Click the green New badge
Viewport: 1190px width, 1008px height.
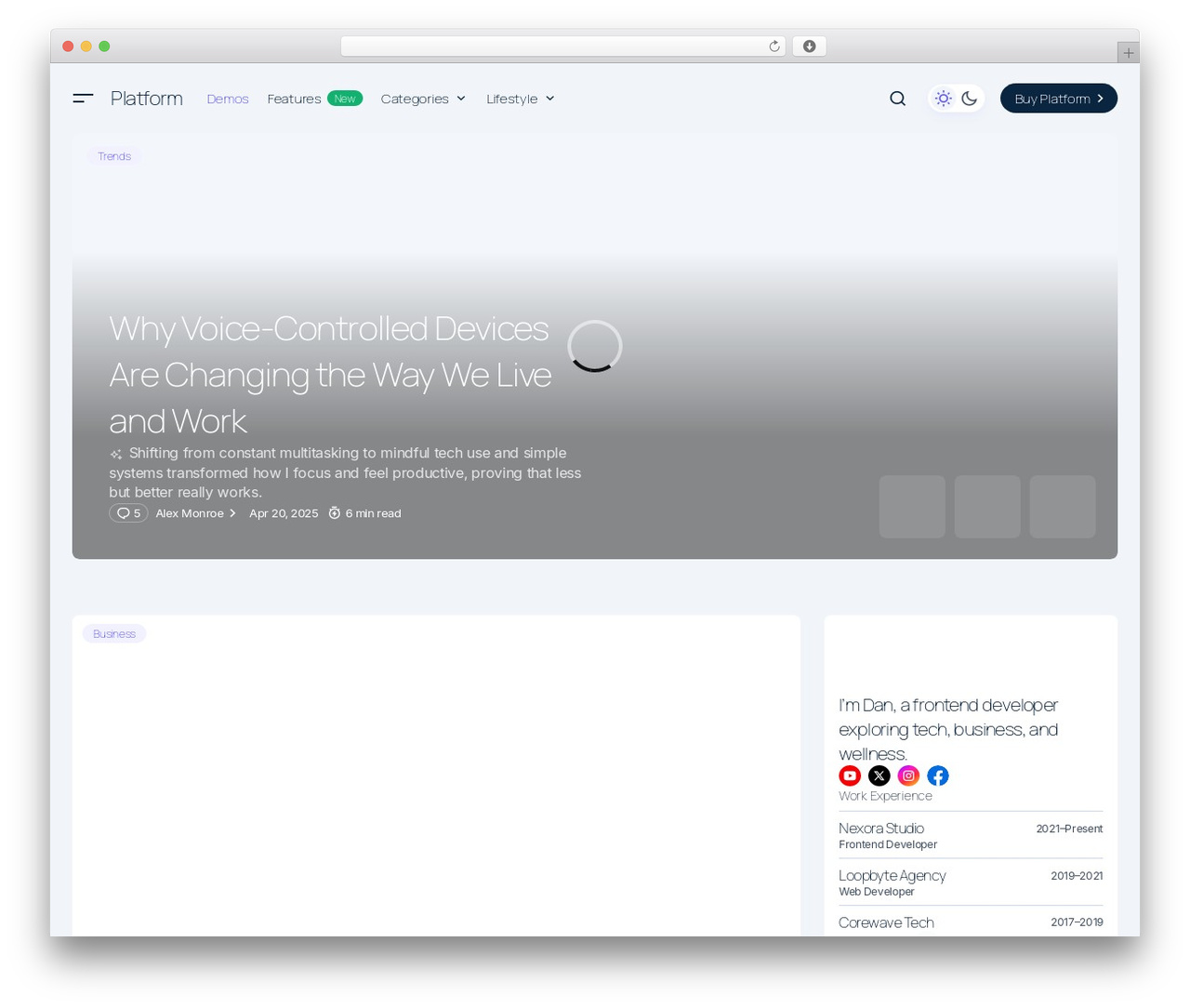click(345, 99)
